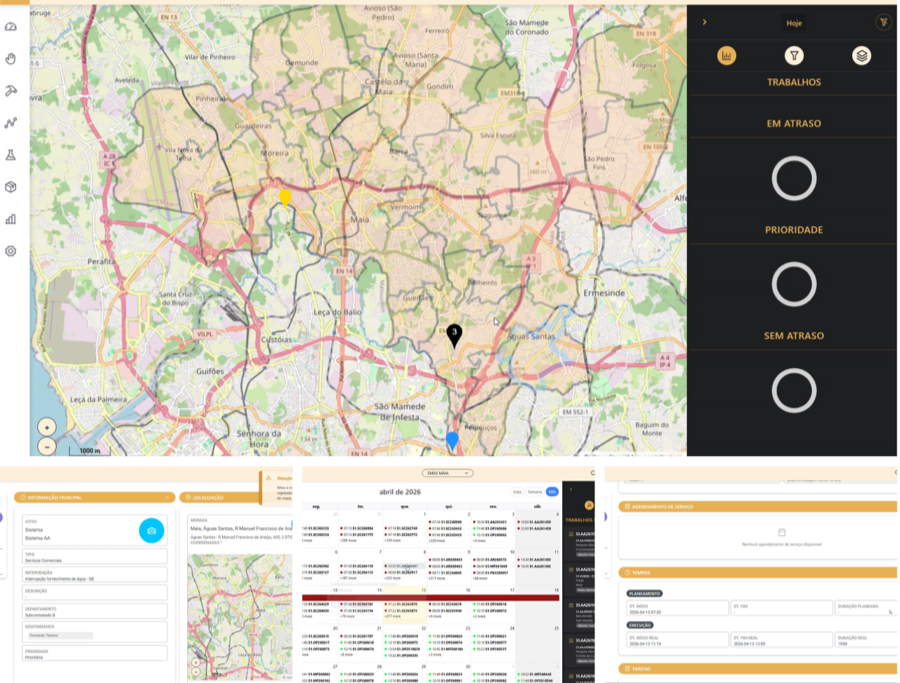Open the map layers icon in dark panel
The height and width of the screenshot is (683, 900).
coord(861,56)
